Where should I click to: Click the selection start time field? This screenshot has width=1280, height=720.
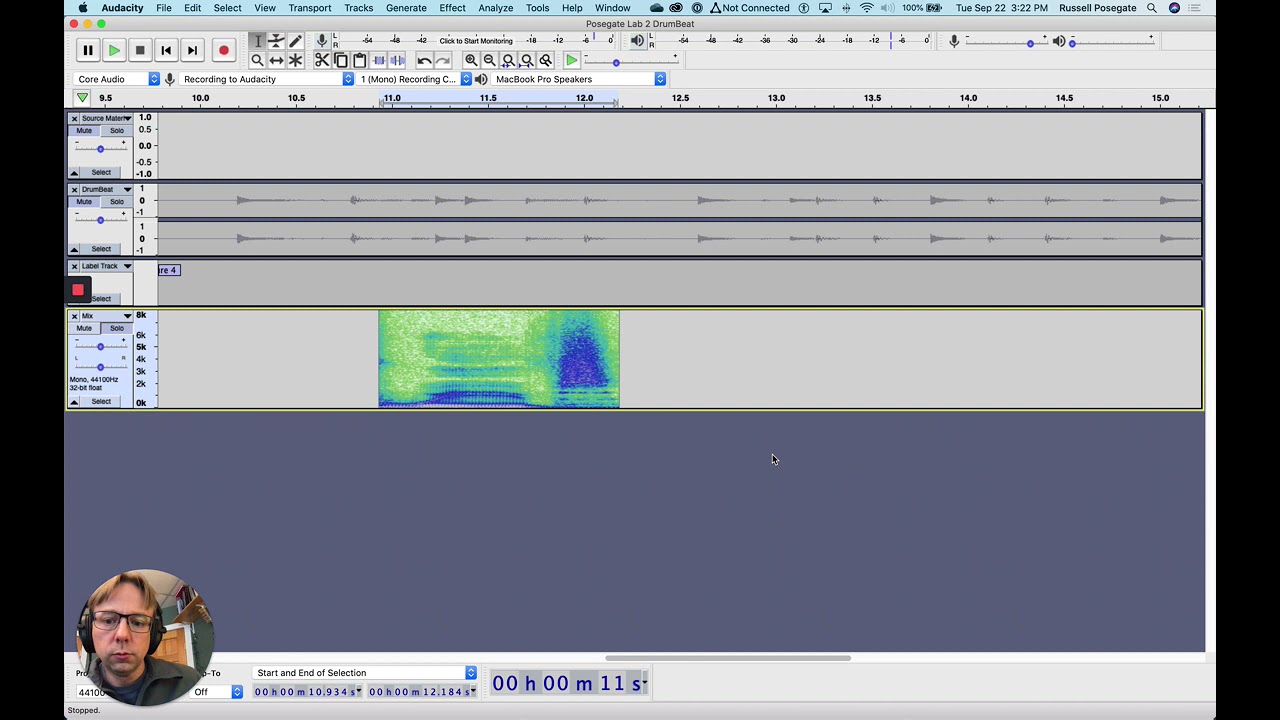[306, 691]
